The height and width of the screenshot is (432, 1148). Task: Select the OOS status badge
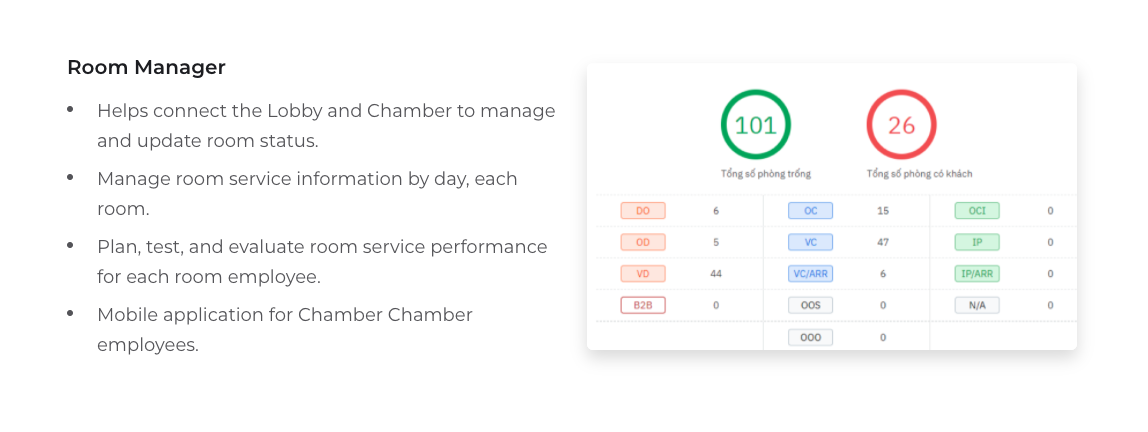[x=810, y=305]
